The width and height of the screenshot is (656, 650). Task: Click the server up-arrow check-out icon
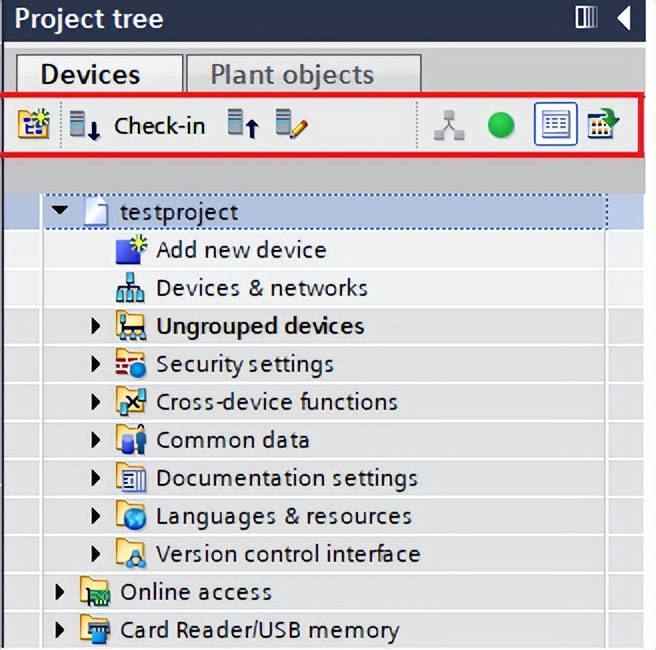[x=243, y=126]
